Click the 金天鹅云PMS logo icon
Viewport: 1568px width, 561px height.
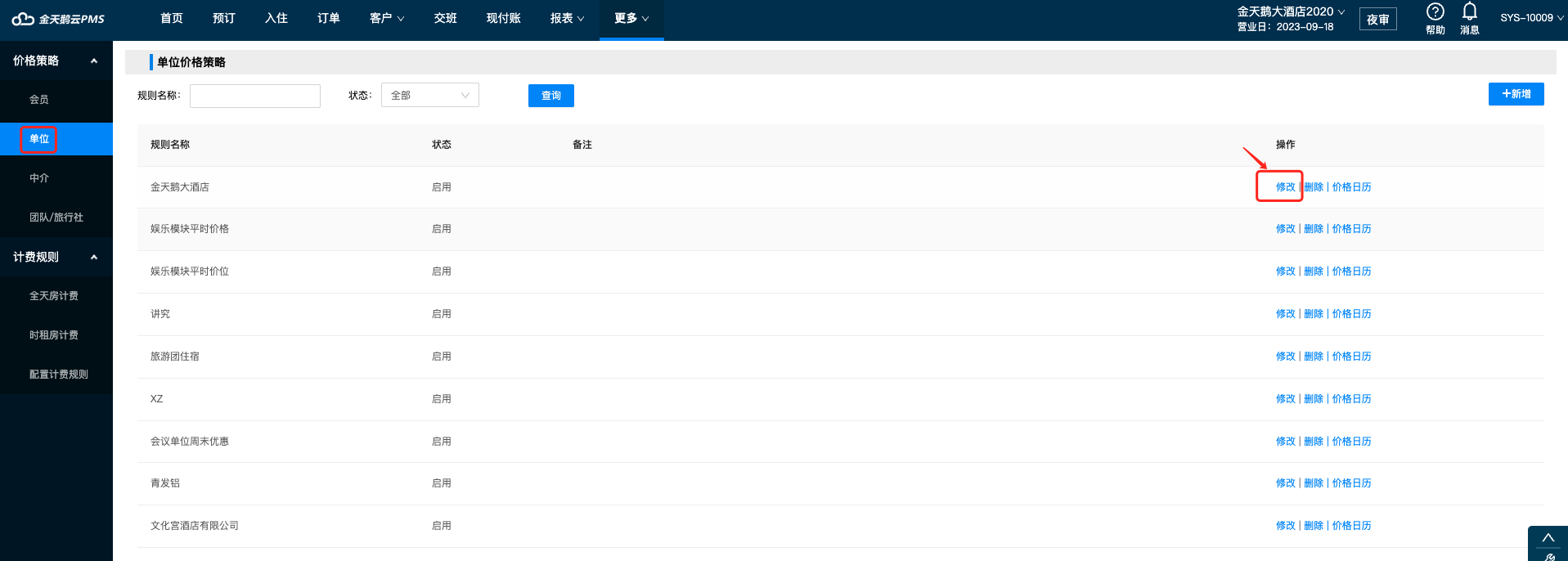coord(23,19)
